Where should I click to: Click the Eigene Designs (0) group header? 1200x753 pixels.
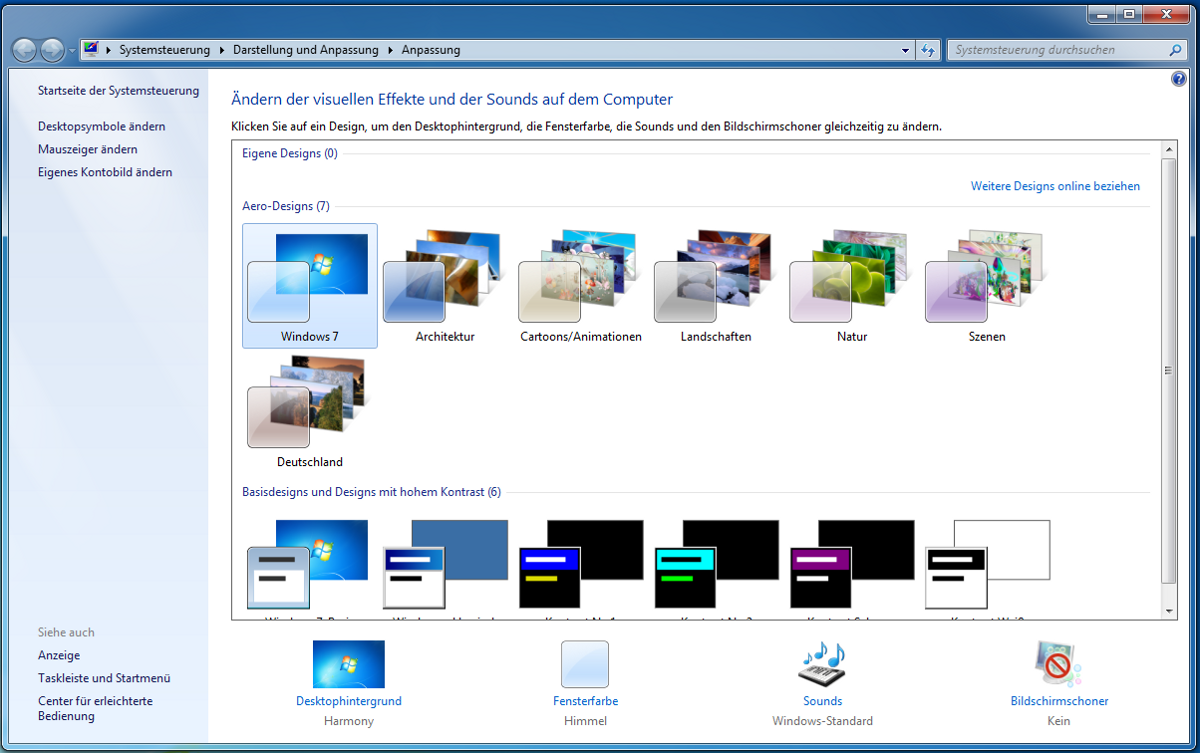(290, 153)
